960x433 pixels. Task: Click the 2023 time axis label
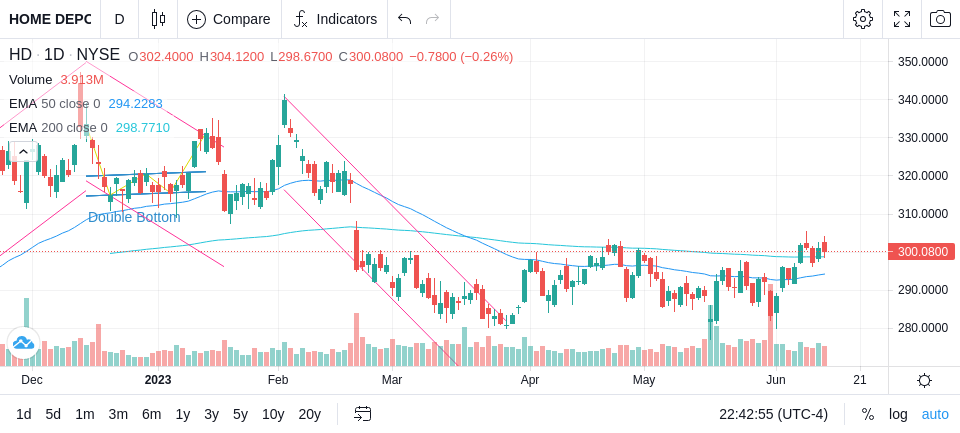click(158, 380)
